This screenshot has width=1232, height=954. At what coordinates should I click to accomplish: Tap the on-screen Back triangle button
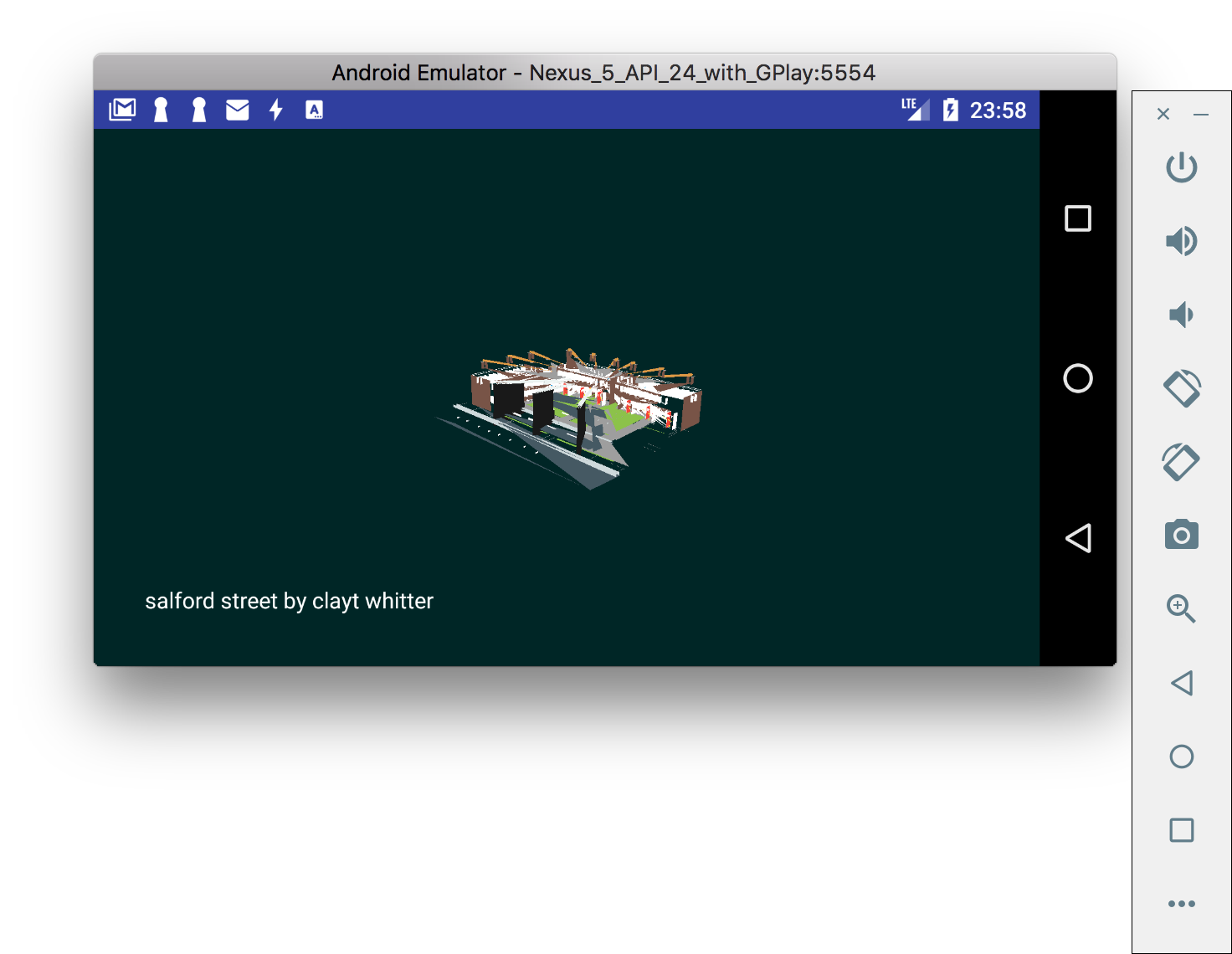click(x=1079, y=538)
